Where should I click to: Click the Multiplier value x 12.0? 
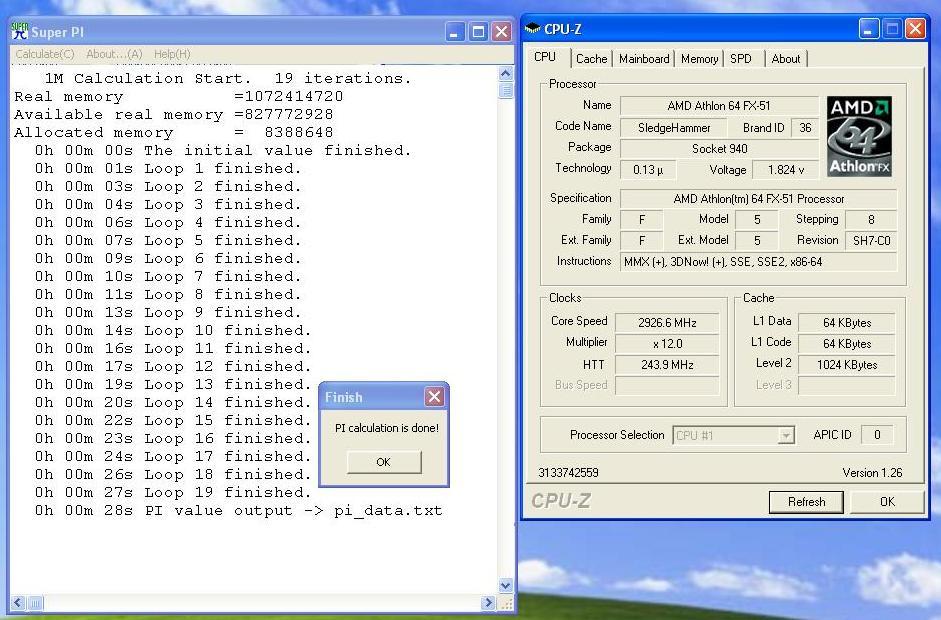667,344
